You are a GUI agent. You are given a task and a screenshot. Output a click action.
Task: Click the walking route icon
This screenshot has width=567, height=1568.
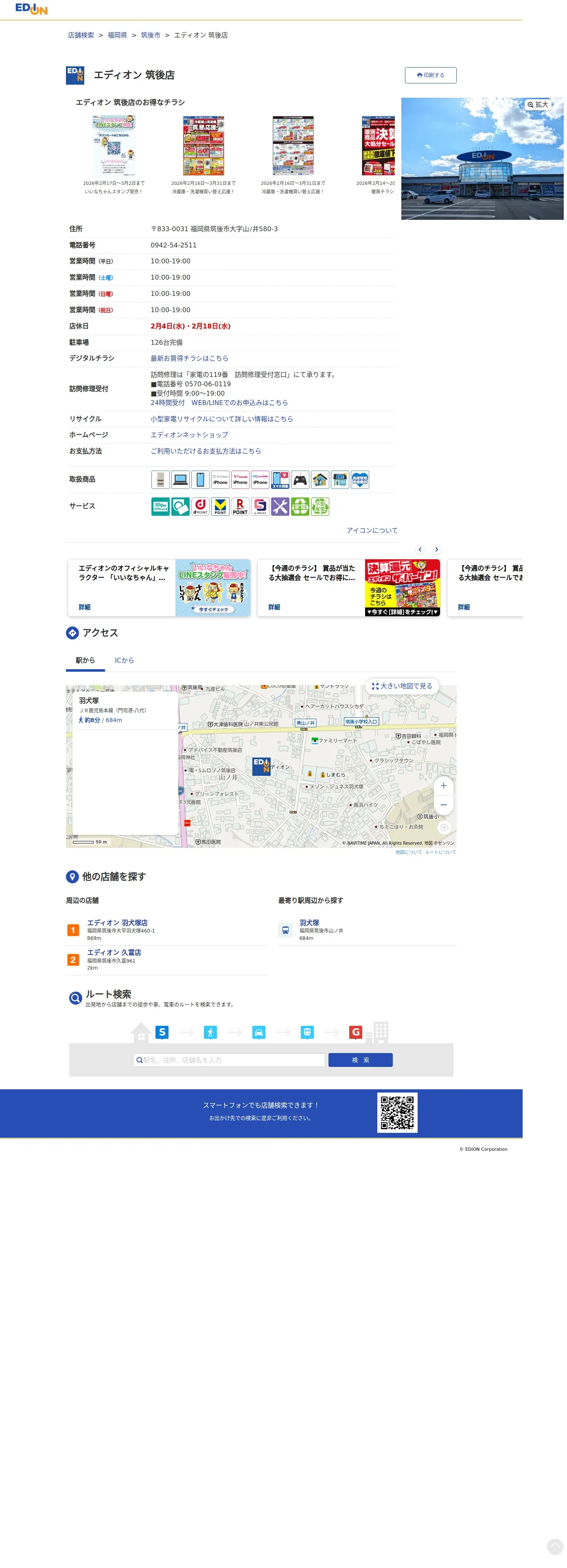click(210, 1033)
